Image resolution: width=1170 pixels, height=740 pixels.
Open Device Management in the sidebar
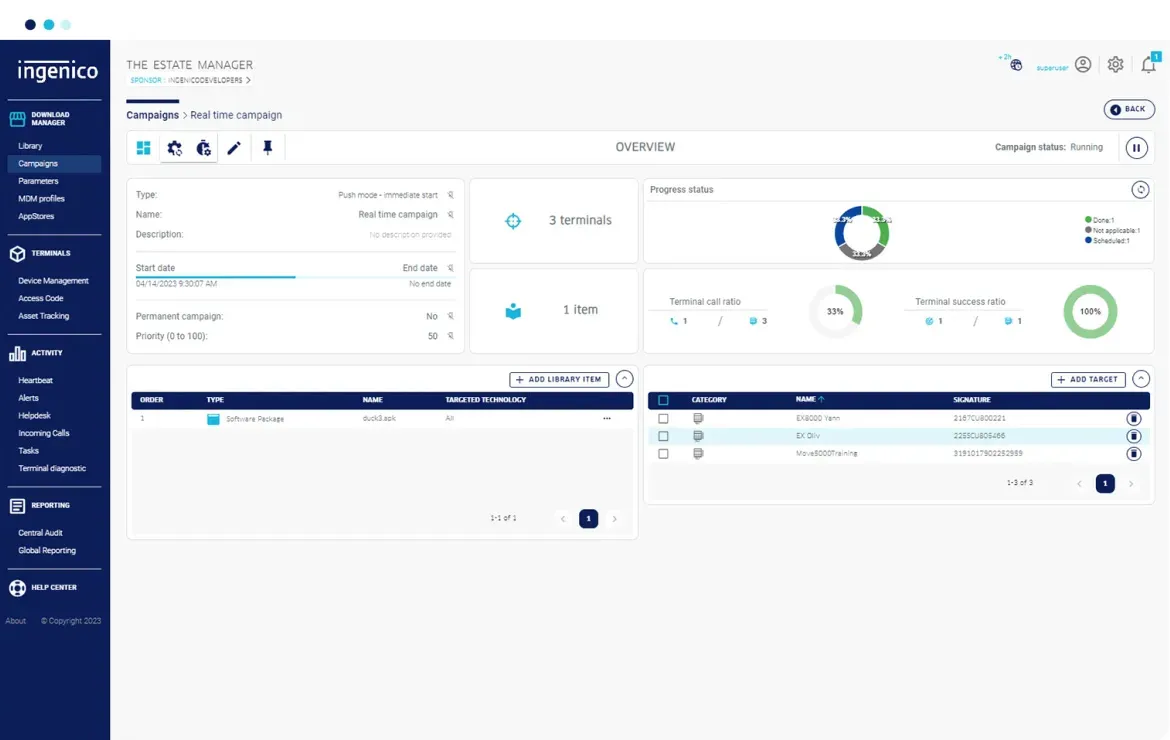click(53, 281)
